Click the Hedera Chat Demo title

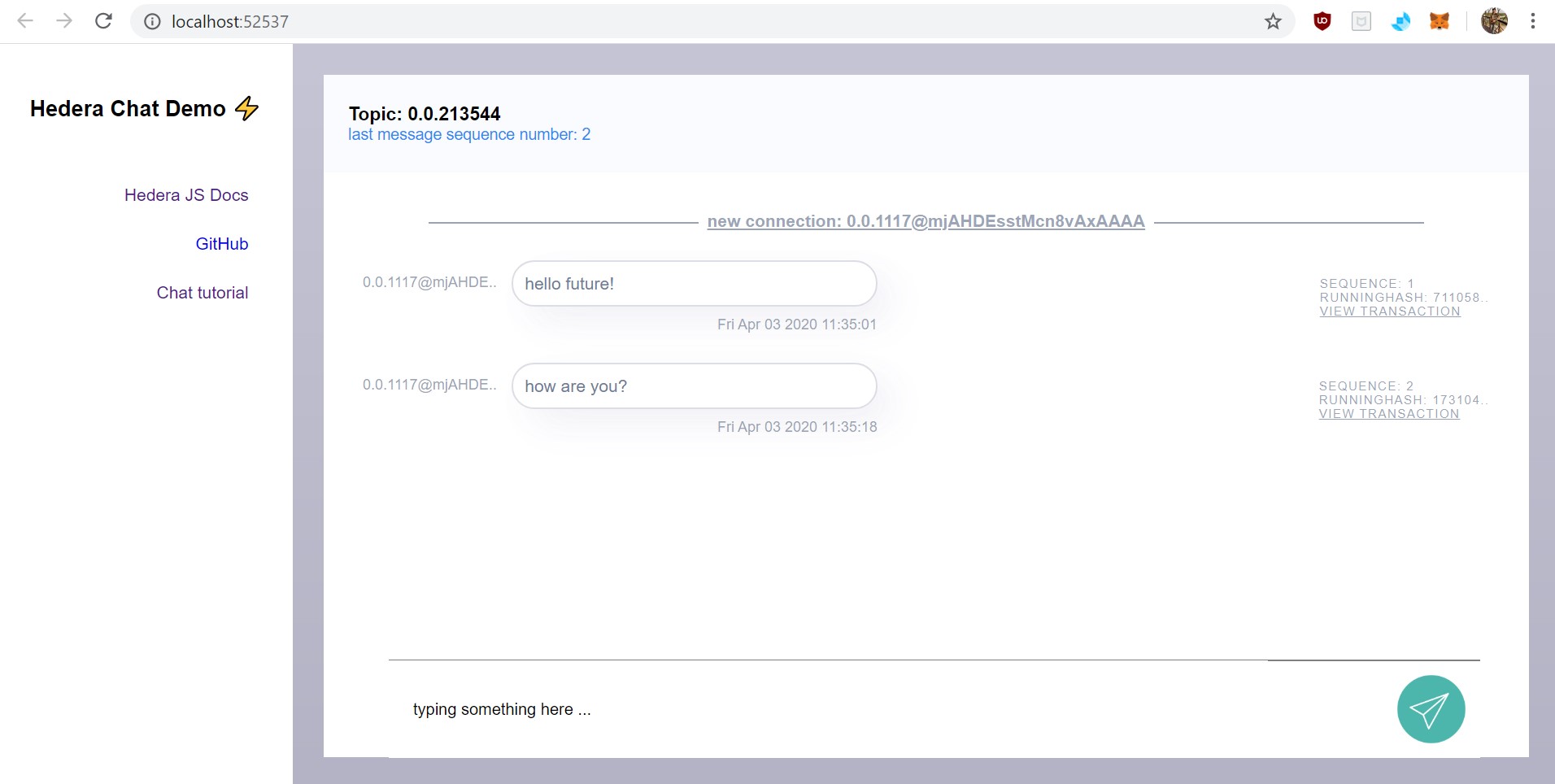(x=128, y=109)
